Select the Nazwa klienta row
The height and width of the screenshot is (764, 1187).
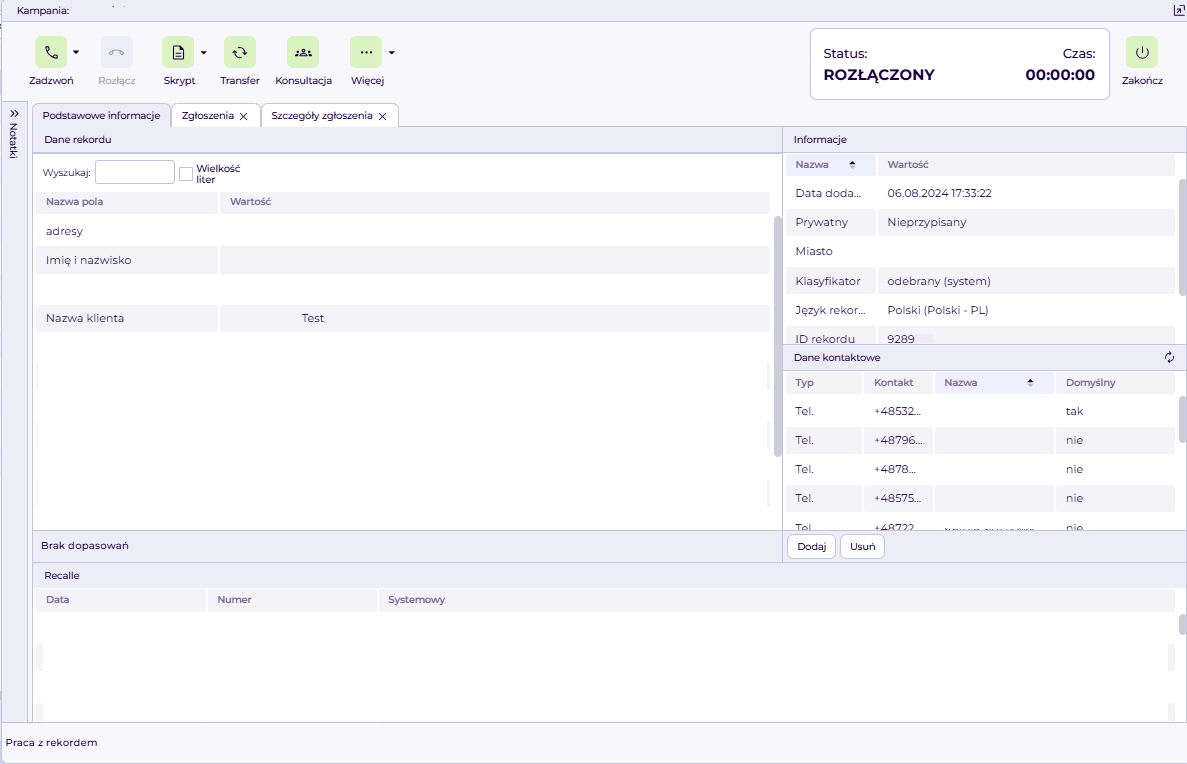coord(403,318)
